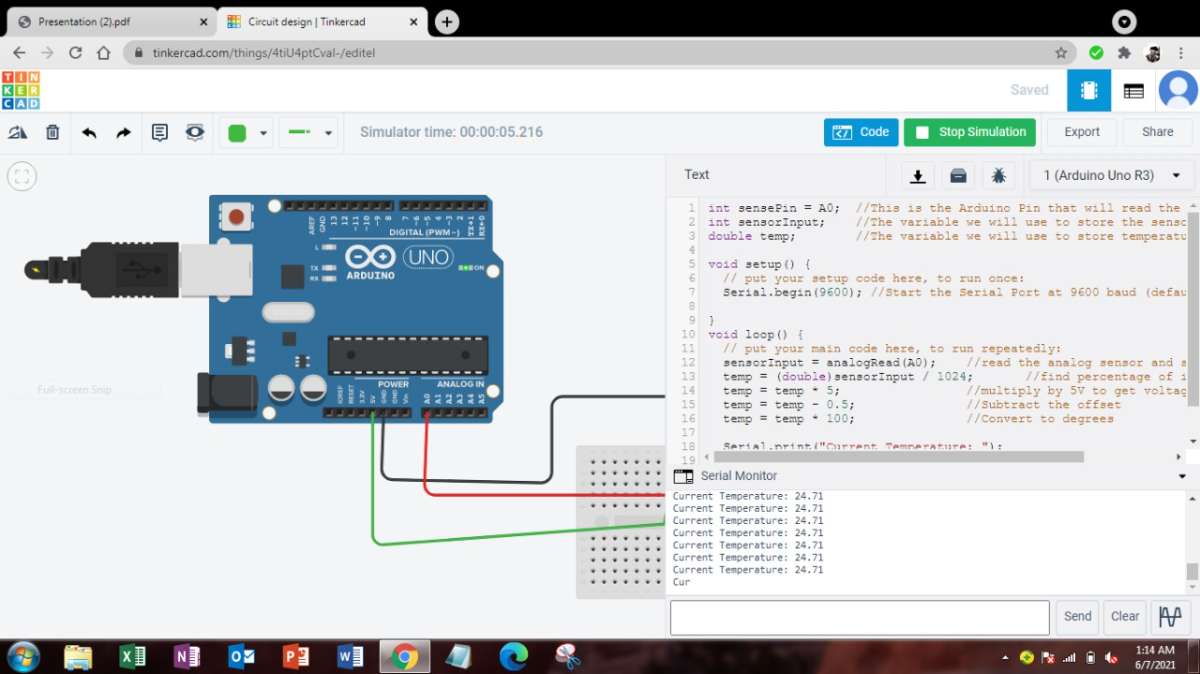Switch to component list view
1200x674 pixels.
[1133, 91]
